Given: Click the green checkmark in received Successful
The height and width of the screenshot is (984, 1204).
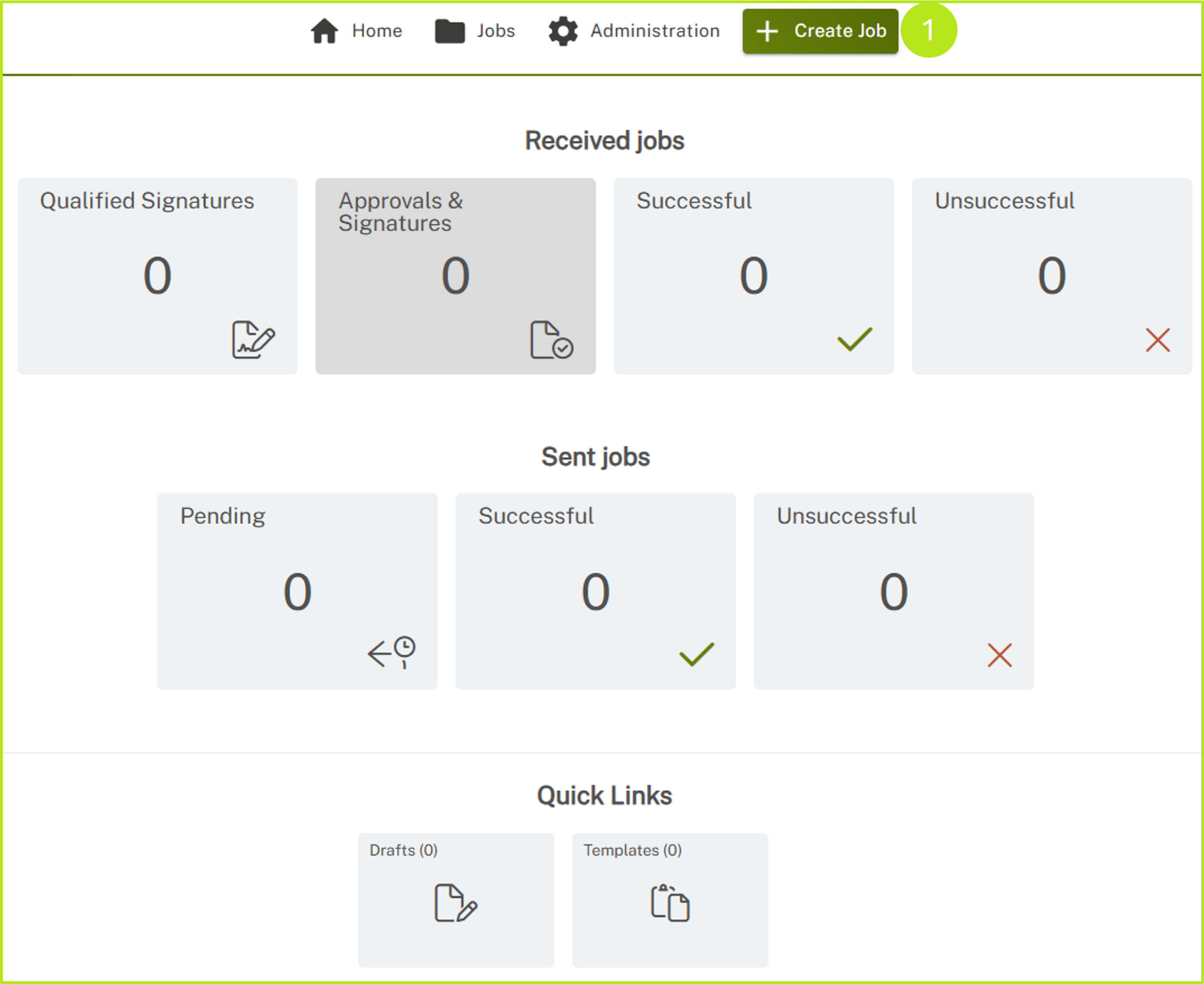Looking at the screenshot, I should [x=854, y=339].
